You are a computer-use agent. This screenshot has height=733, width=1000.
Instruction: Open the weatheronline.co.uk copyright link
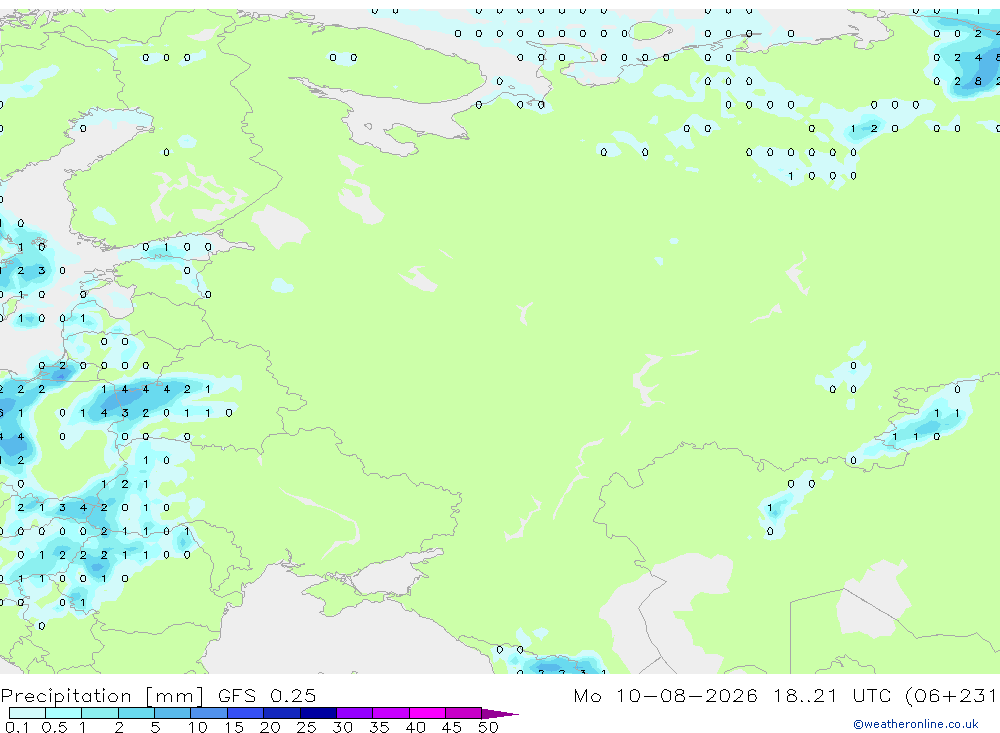point(915,724)
